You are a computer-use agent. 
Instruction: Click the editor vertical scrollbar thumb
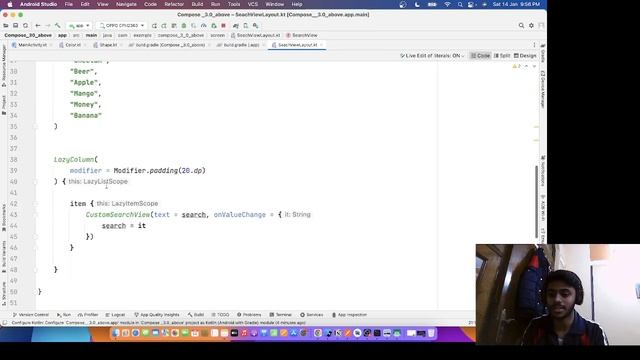536,201
